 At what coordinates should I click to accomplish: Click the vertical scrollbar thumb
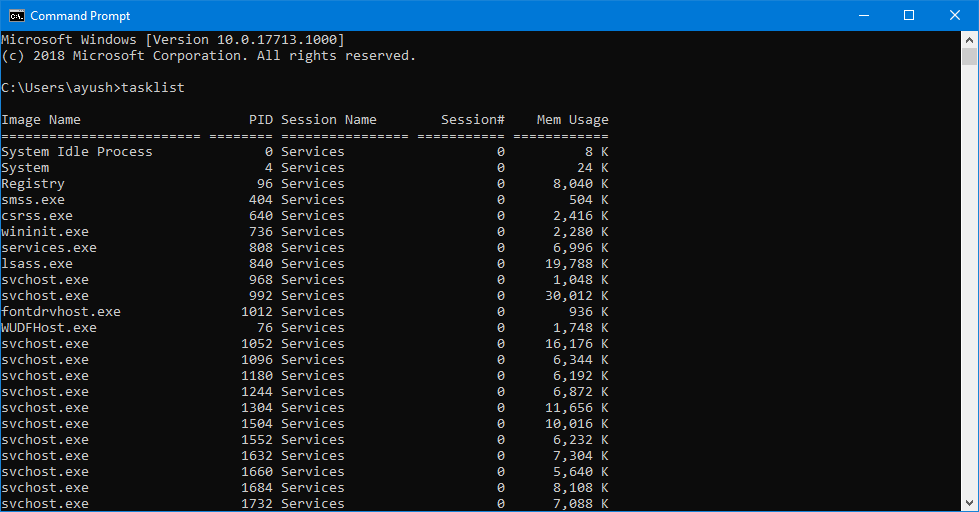click(969, 56)
